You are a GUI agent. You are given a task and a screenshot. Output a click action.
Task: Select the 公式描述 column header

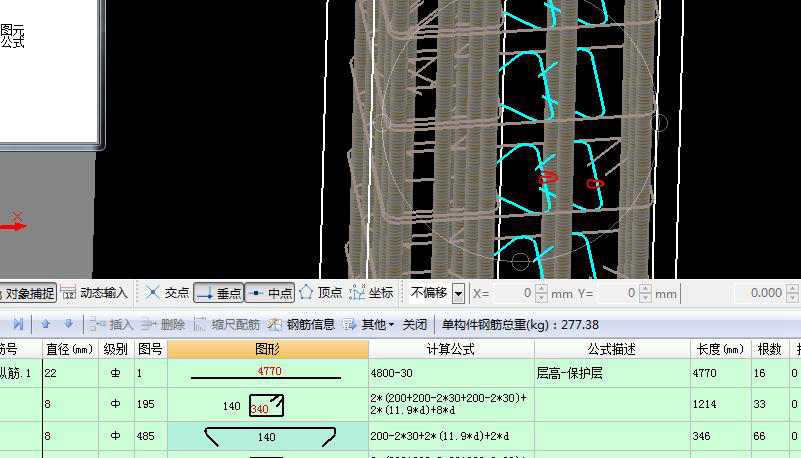612,349
